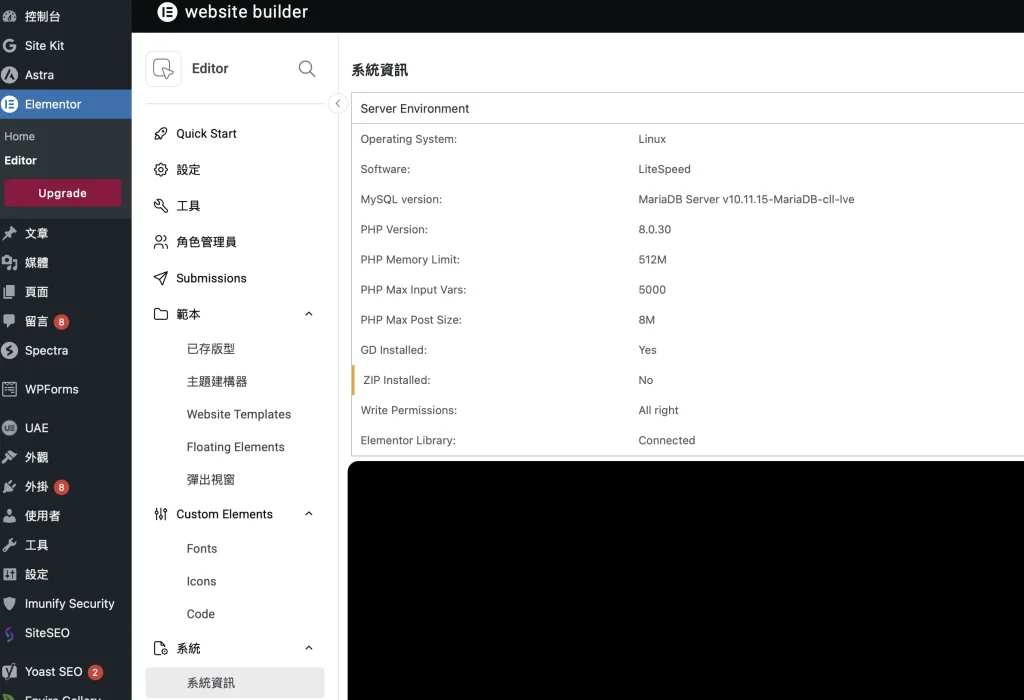
Task: Click the panel collapse arrow near Editor header
Action: click(337, 103)
